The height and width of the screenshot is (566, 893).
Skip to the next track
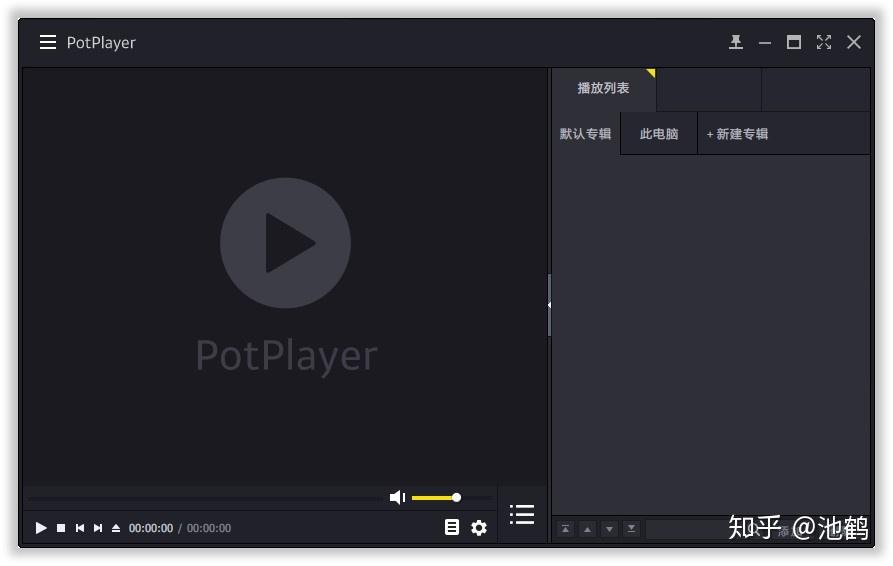[x=98, y=528]
